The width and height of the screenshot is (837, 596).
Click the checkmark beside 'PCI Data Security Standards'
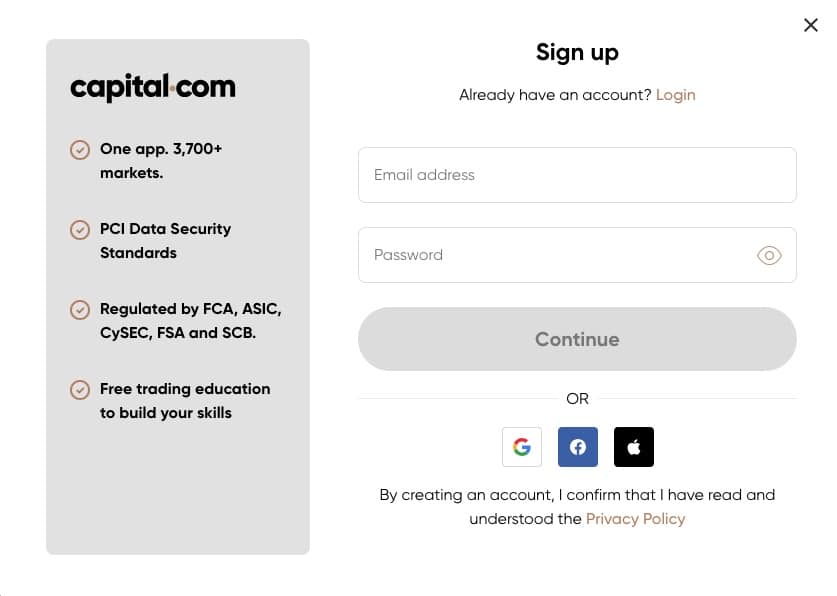pyautogui.click(x=80, y=230)
